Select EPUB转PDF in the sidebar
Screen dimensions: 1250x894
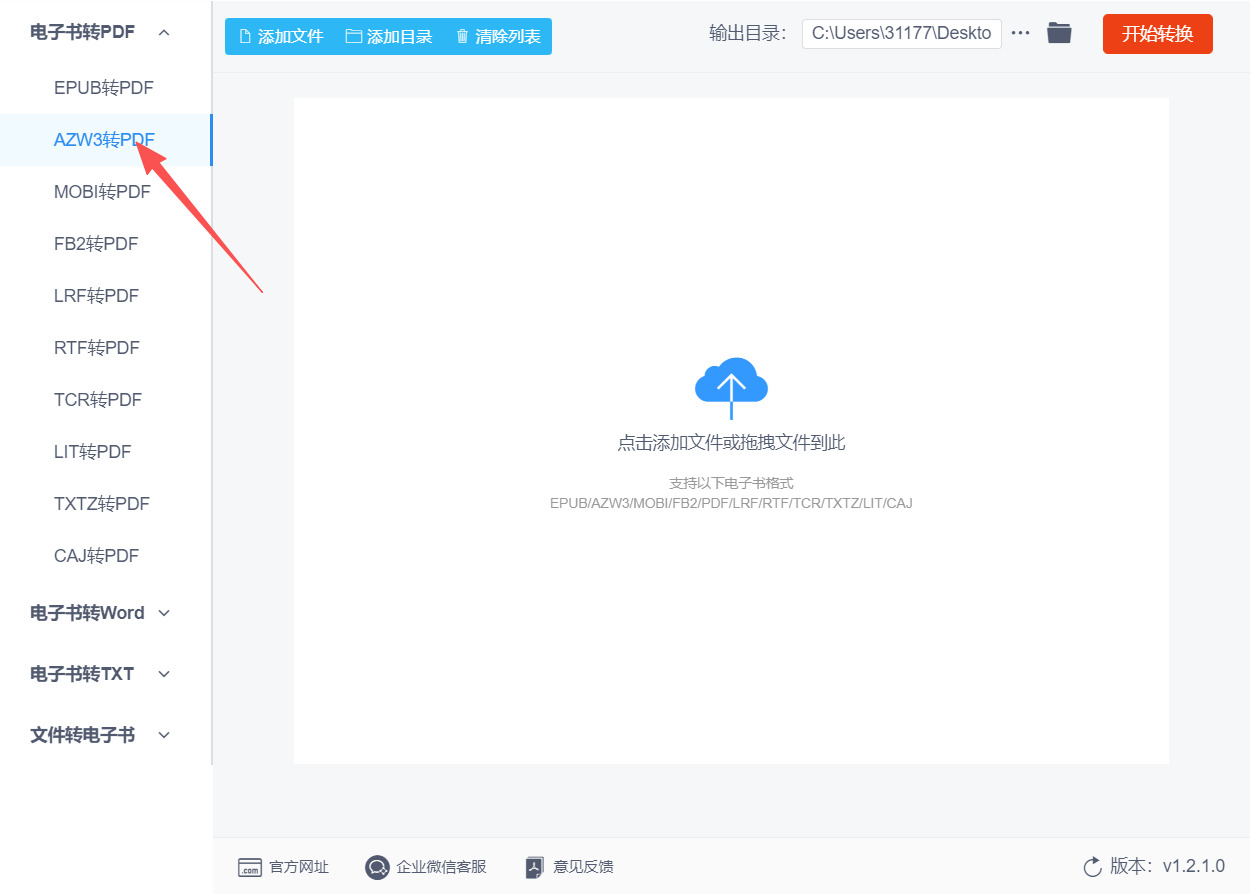click(x=106, y=88)
